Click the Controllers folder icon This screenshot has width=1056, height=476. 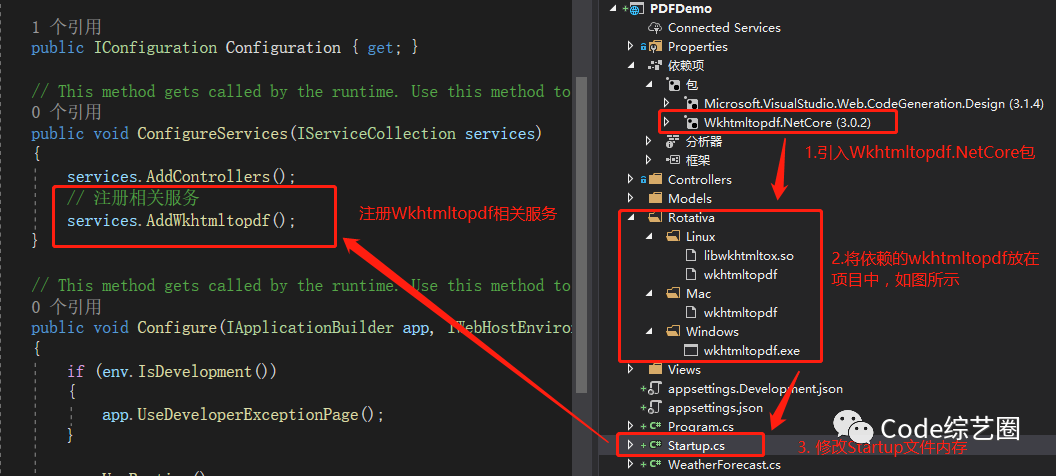pos(655,179)
